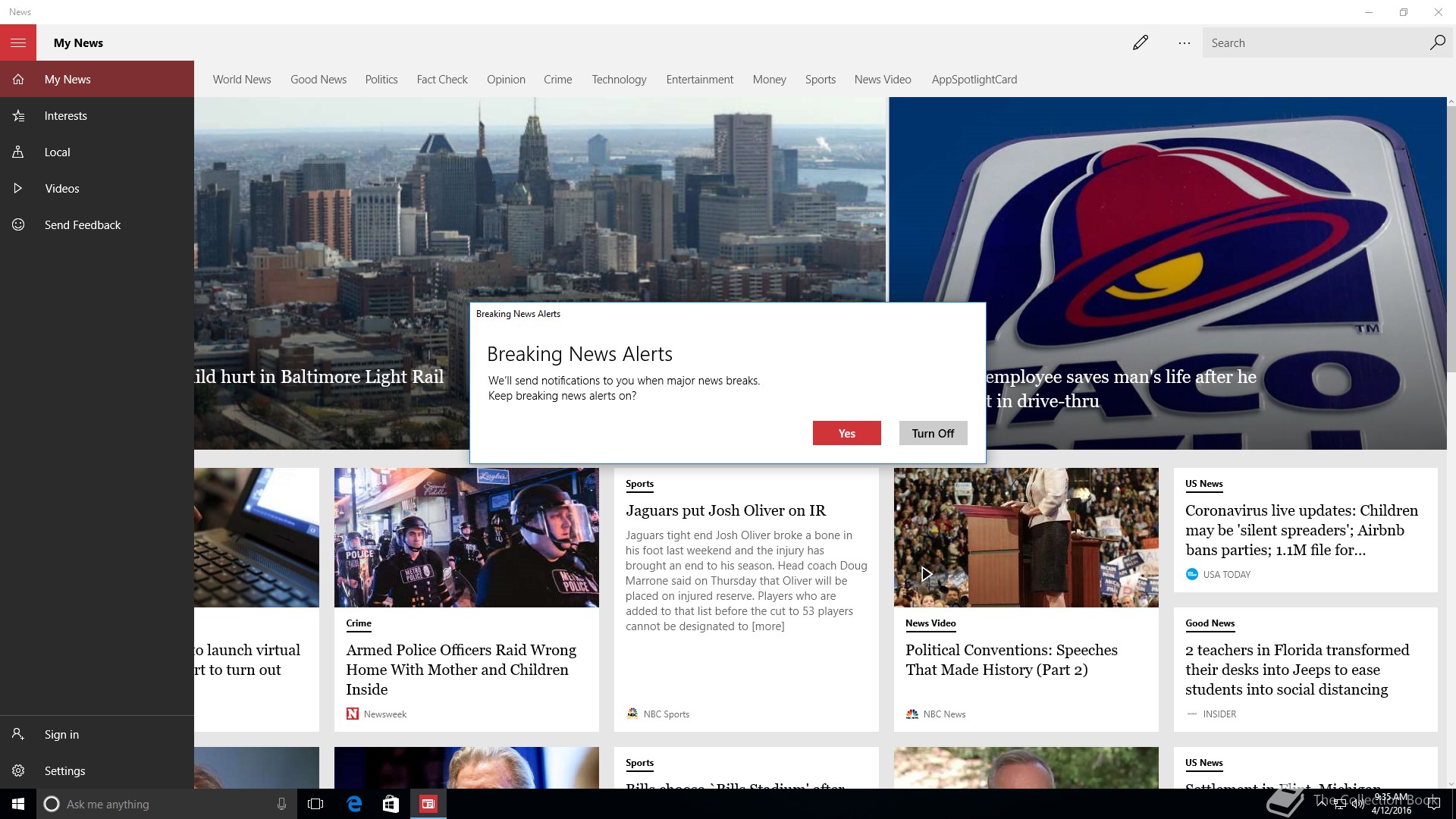Open the Opinion tab
Screen dimensions: 1456x819
[x=506, y=79]
